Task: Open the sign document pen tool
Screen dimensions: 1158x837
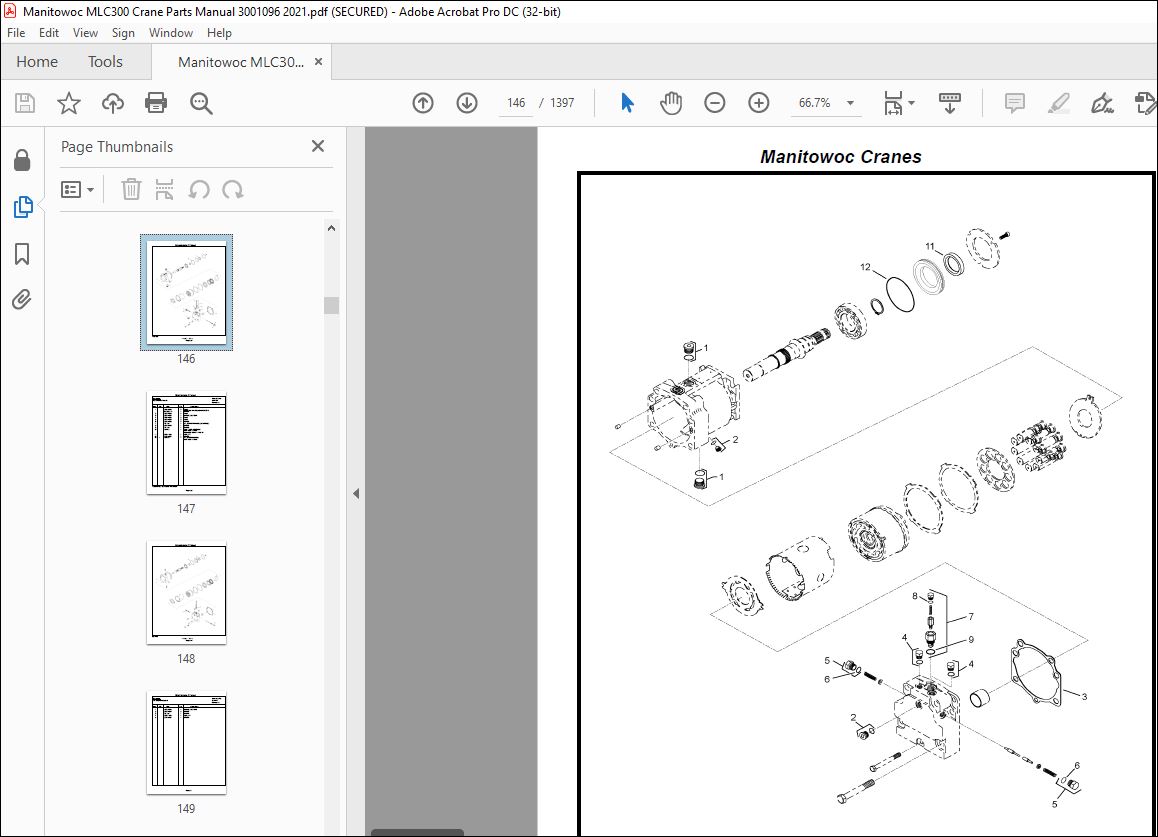Action: [1102, 103]
